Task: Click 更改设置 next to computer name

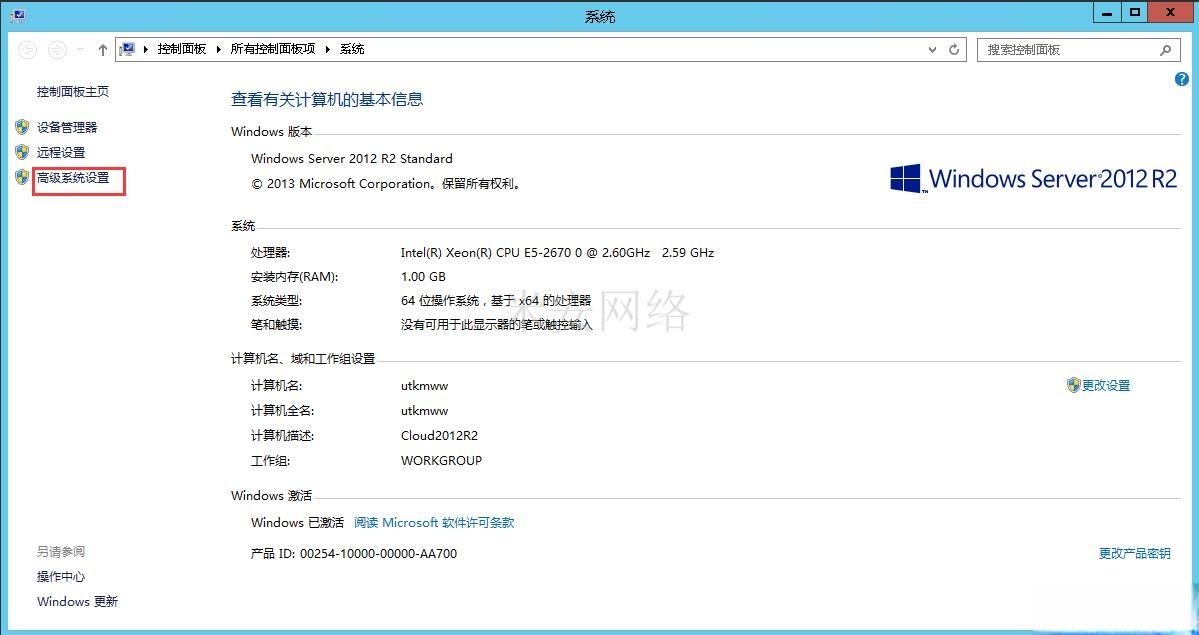Action: [1105, 385]
